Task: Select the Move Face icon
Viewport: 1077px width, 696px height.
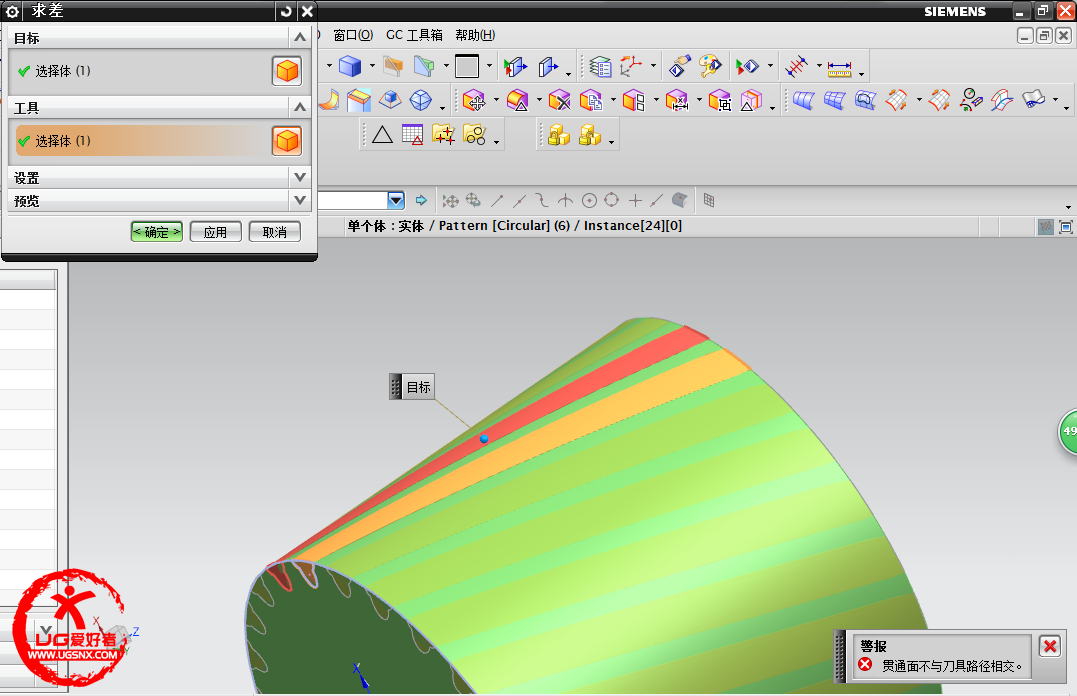Action: coord(474,101)
